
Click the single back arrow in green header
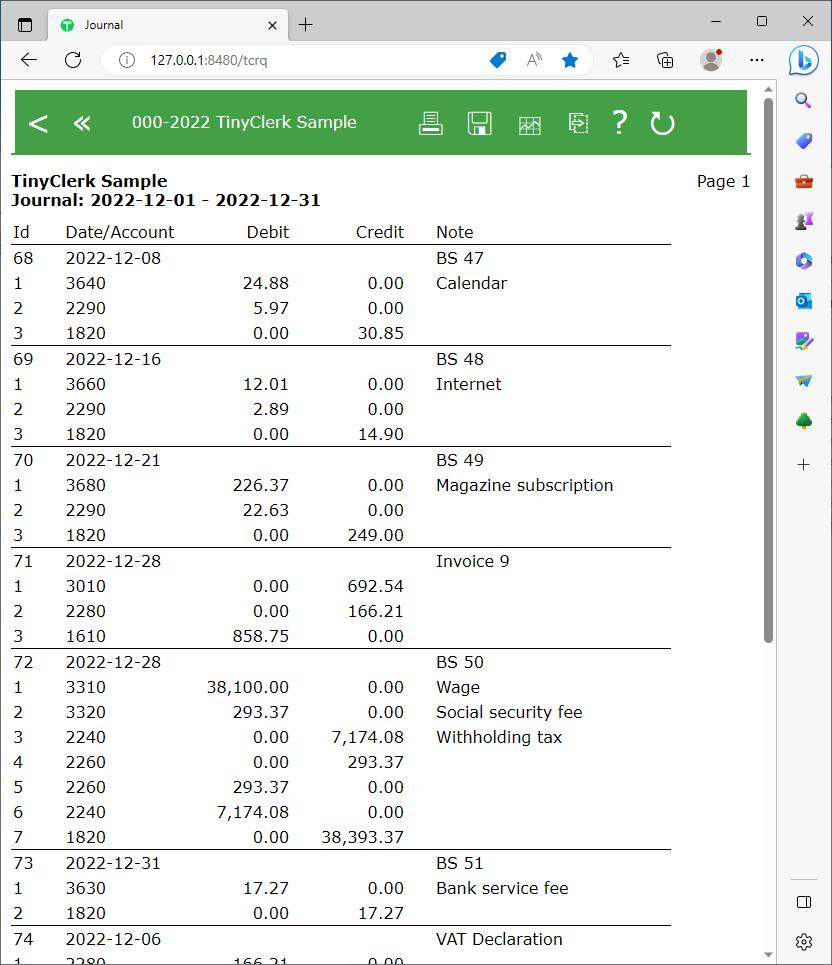38,123
